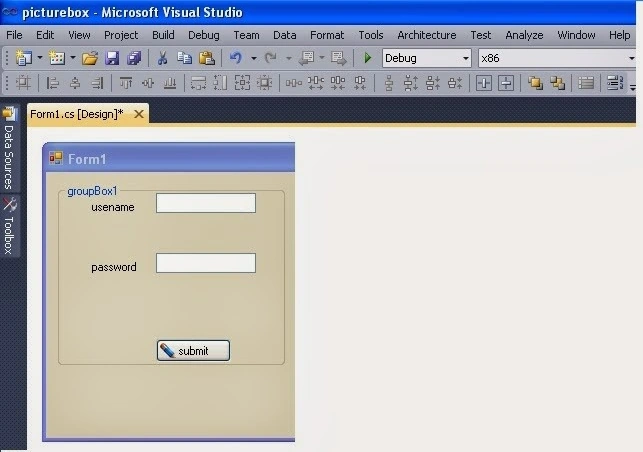The height and width of the screenshot is (452, 643).
Task: Open the Toolbox side panel tab
Action: [9, 225]
